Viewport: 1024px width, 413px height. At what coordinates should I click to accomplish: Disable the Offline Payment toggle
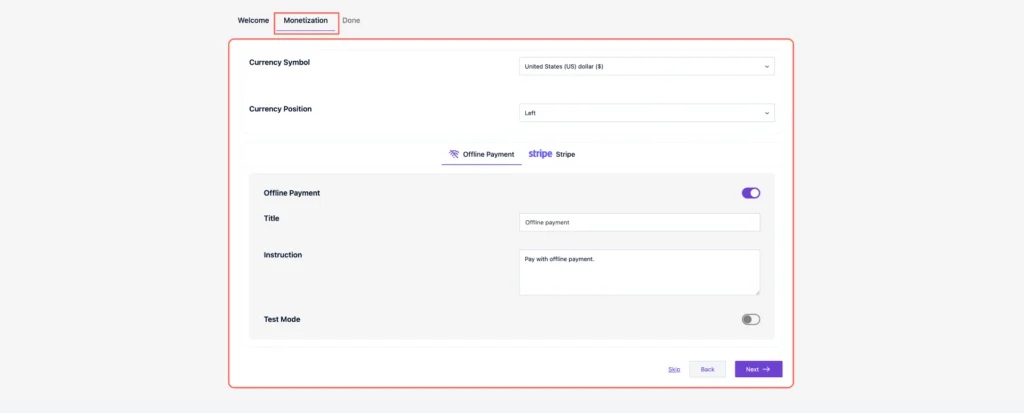tap(751, 193)
